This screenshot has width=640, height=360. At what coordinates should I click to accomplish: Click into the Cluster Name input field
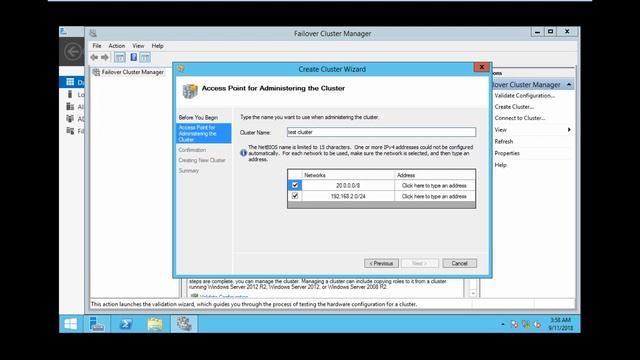[381, 132]
